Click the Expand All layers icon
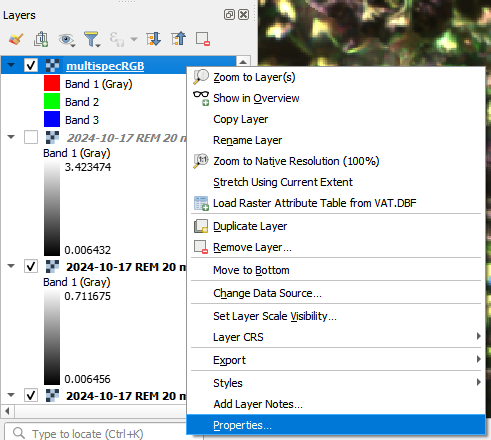Viewport: 491px width, 440px height. coord(153,39)
